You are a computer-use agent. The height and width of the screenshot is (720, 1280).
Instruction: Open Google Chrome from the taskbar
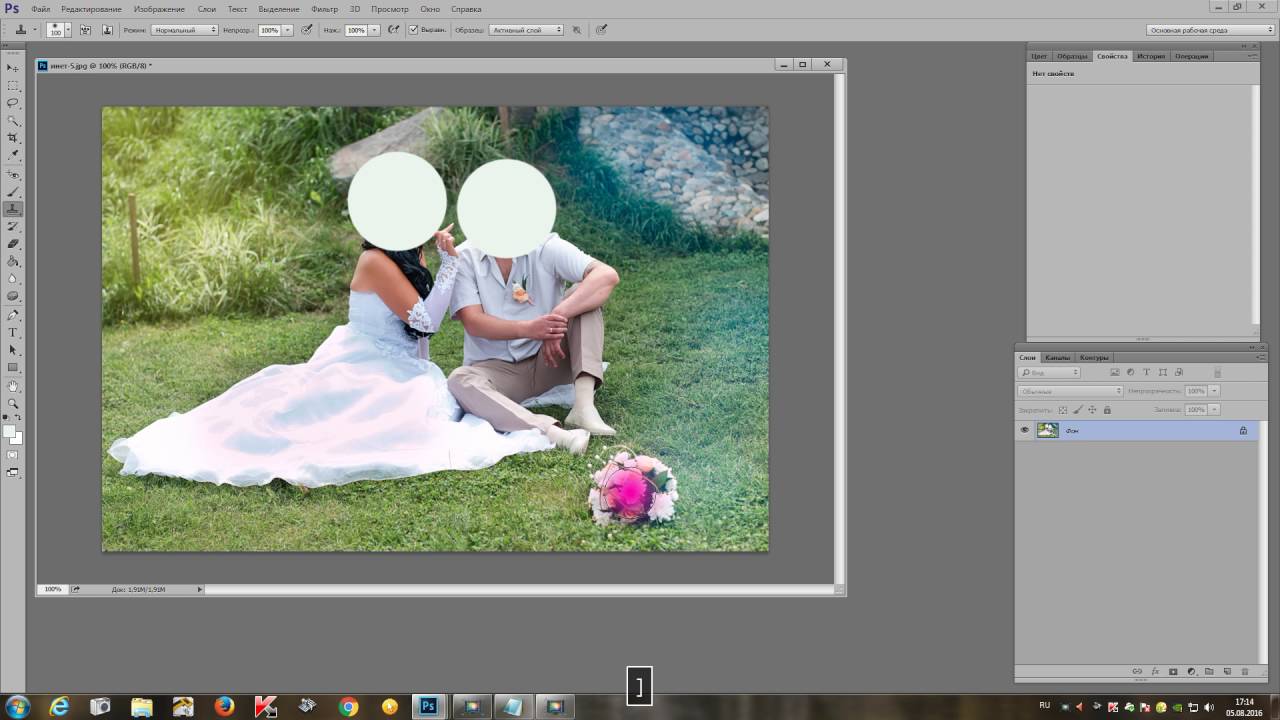(348, 707)
